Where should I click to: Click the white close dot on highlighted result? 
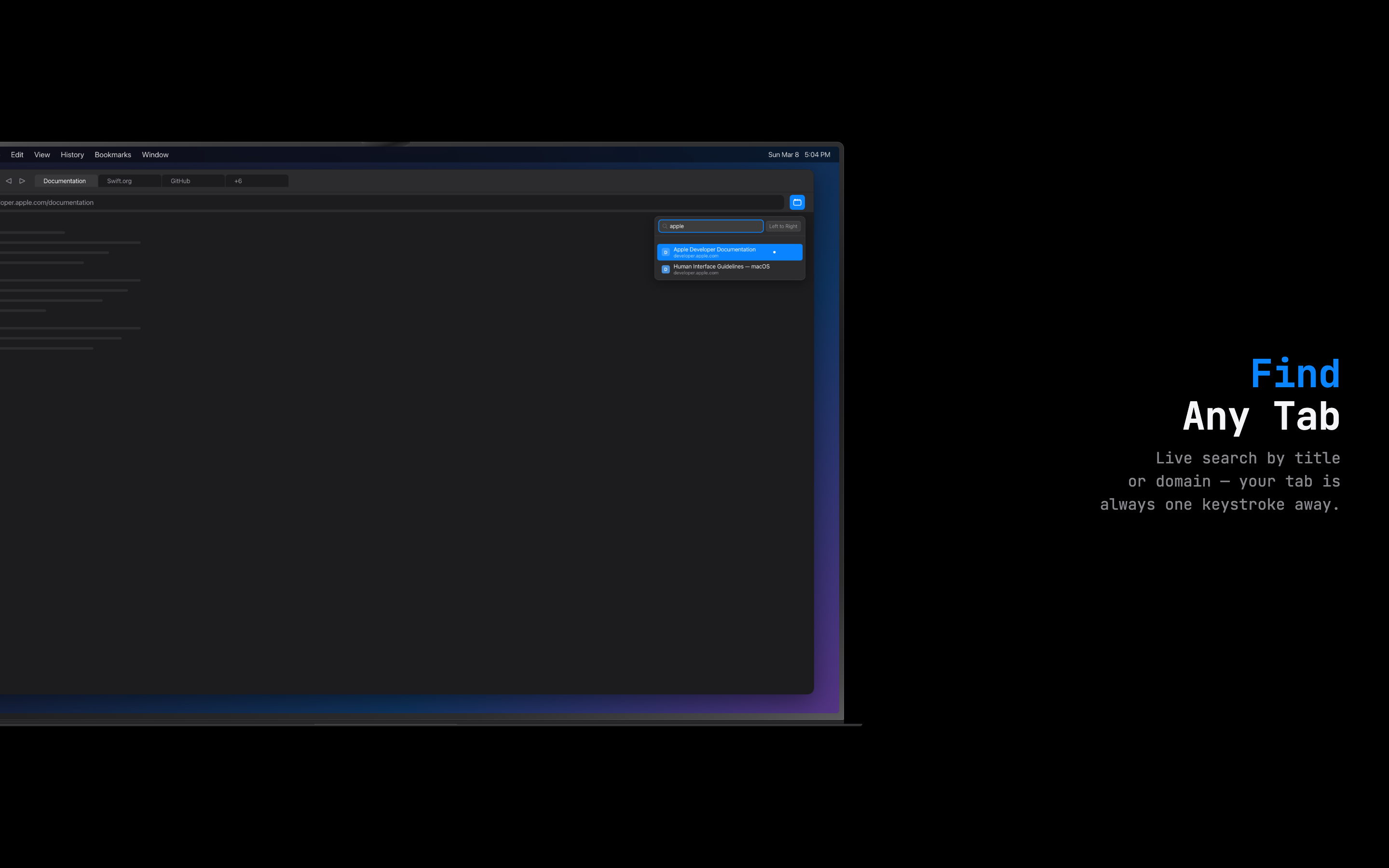click(774, 252)
